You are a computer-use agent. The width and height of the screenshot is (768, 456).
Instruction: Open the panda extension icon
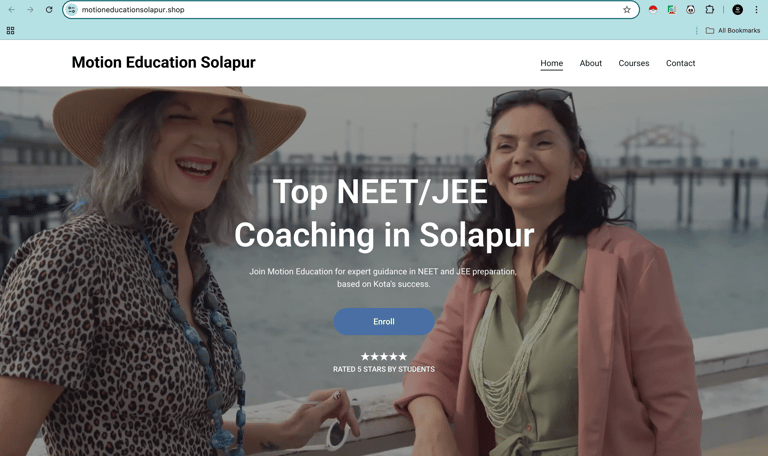(x=690, y=9)
